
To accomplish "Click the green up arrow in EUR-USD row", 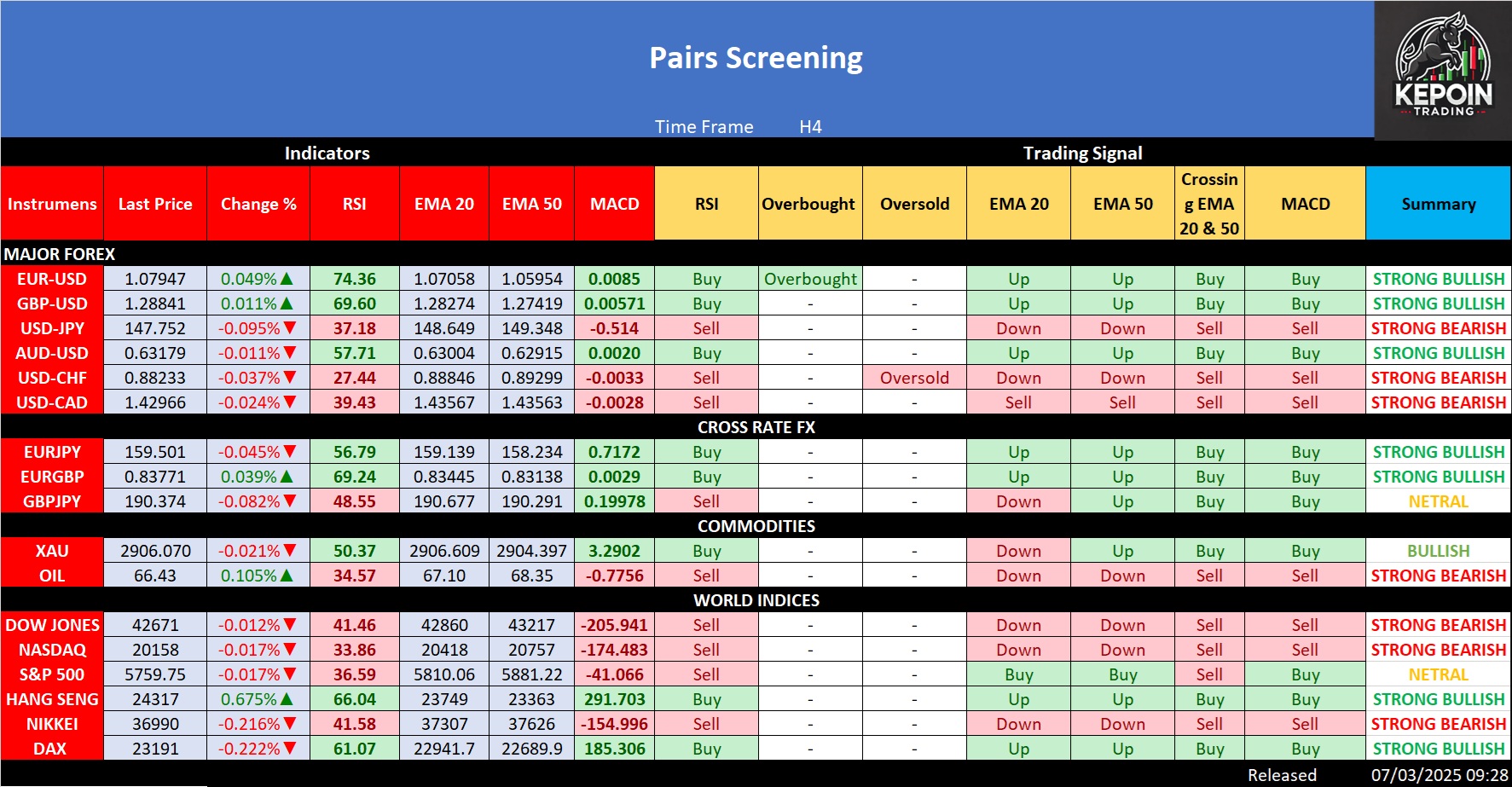I will click(287, 279).
